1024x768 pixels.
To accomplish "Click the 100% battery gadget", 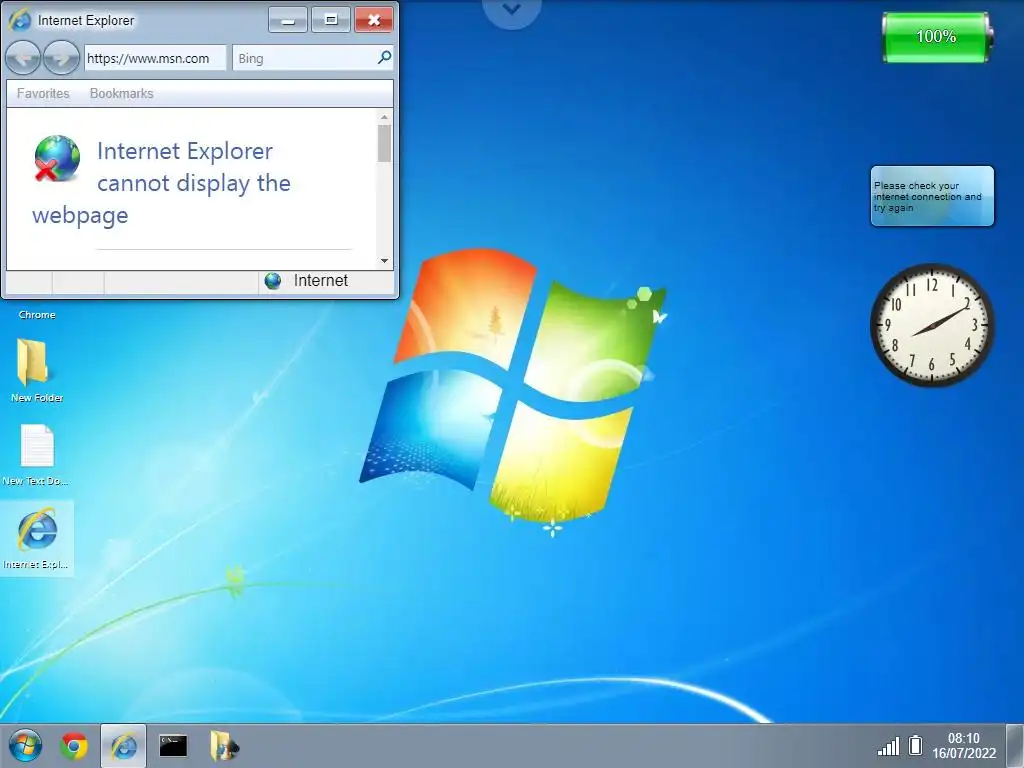I will coord(936,37).
